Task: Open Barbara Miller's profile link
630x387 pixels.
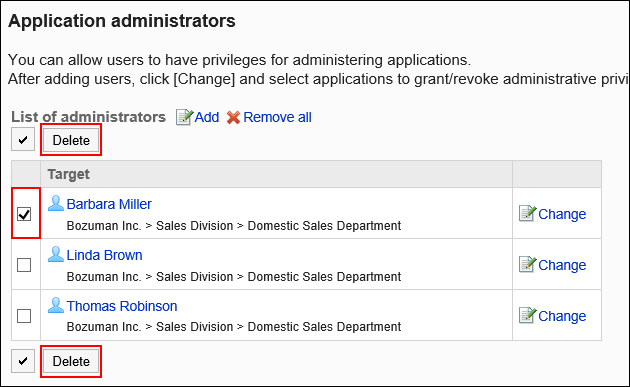Action: 109,204
